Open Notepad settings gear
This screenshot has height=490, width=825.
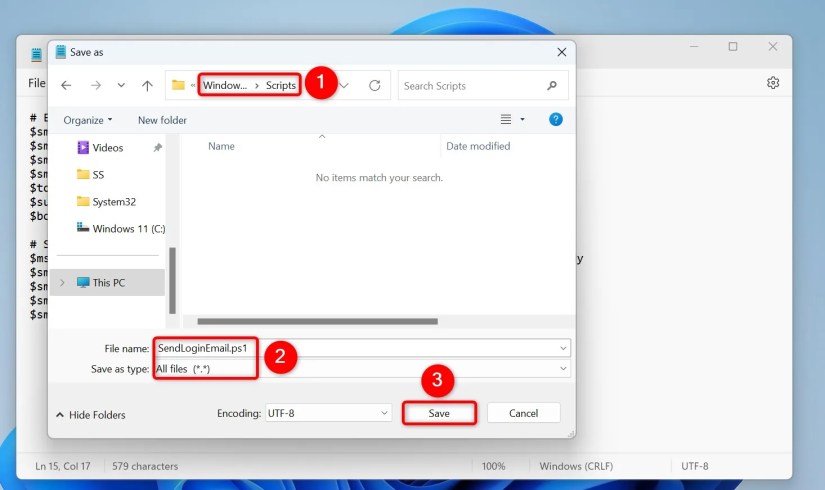click(773, 83)
